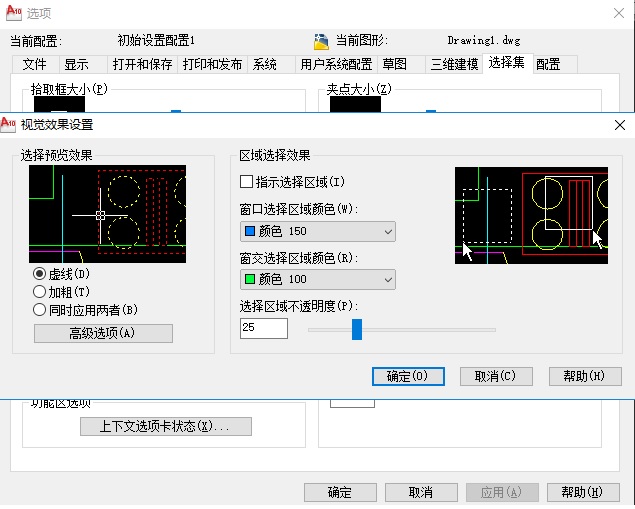
Task: Select the 虚线(D) radio option
Action: (39, 274)
